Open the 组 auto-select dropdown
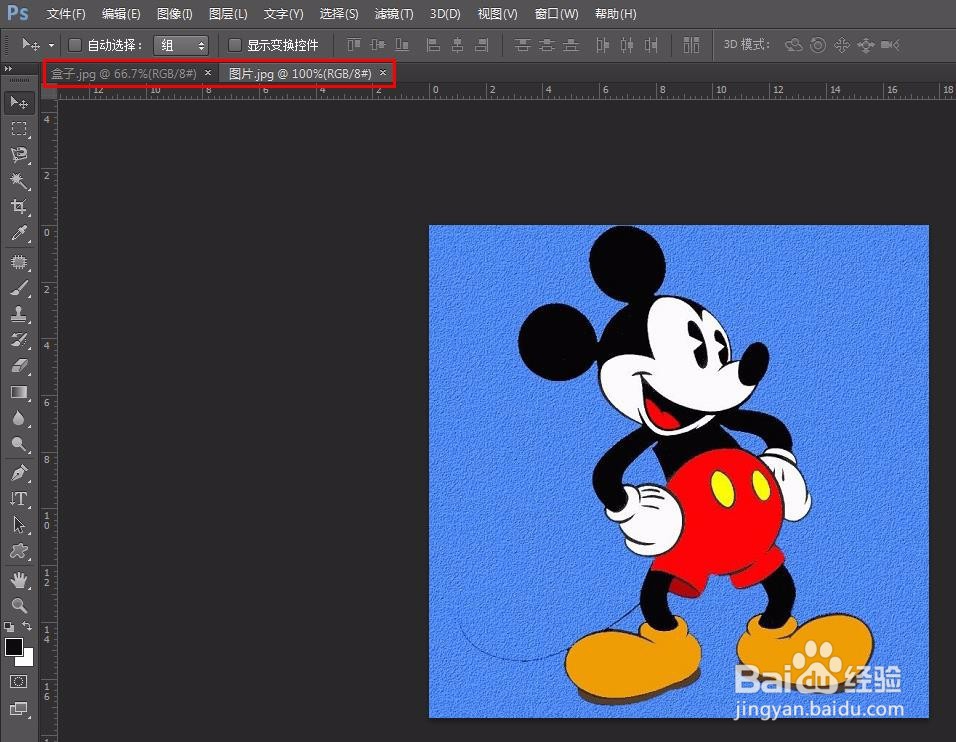Screen dimensions: 956x742 pyautogui.click(x=181, y=45)
